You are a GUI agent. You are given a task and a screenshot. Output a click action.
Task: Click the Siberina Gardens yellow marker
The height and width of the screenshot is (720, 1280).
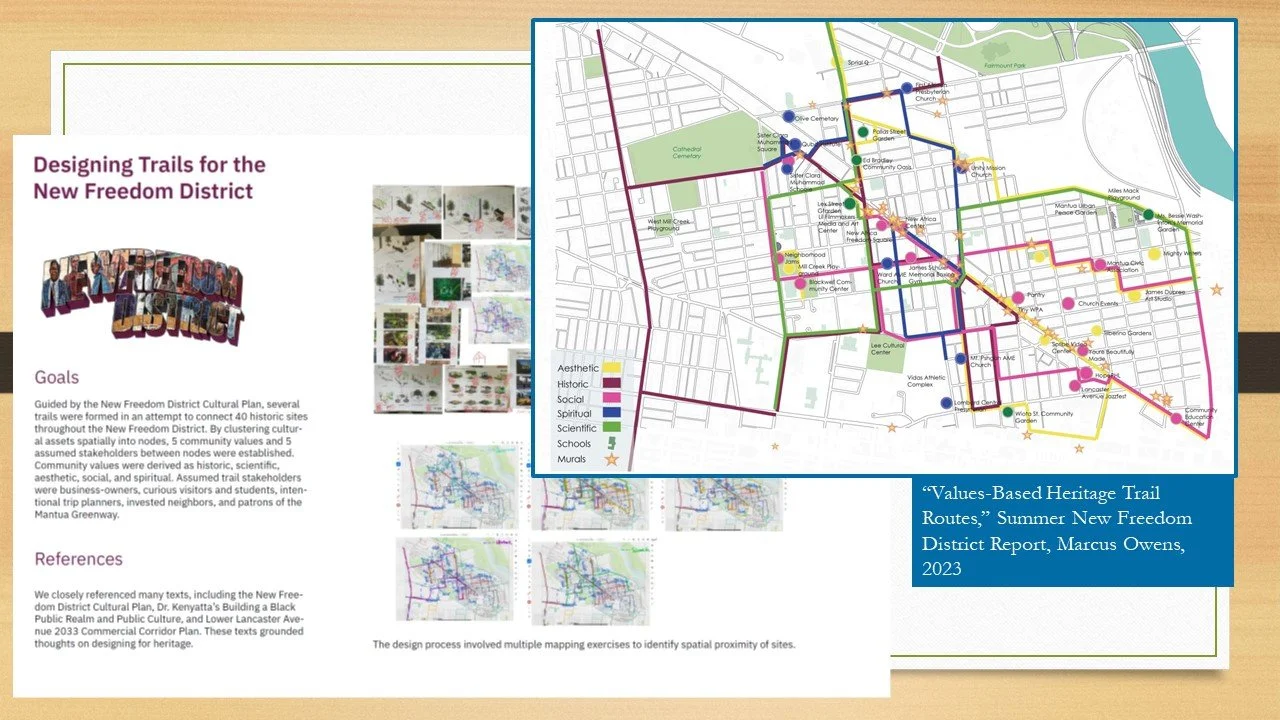1095,332
